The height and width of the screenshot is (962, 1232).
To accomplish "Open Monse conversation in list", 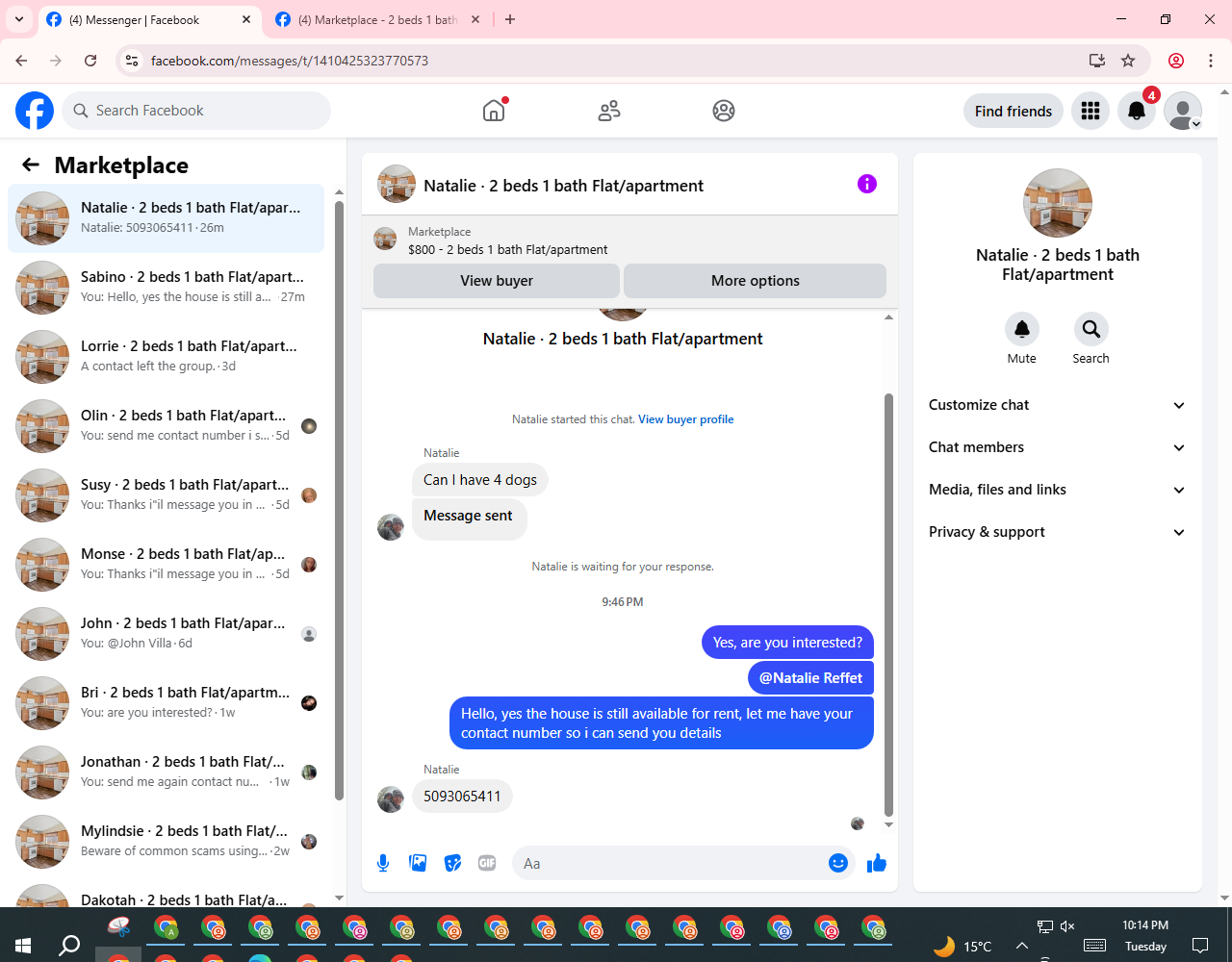I will click(x=166, y=565).
